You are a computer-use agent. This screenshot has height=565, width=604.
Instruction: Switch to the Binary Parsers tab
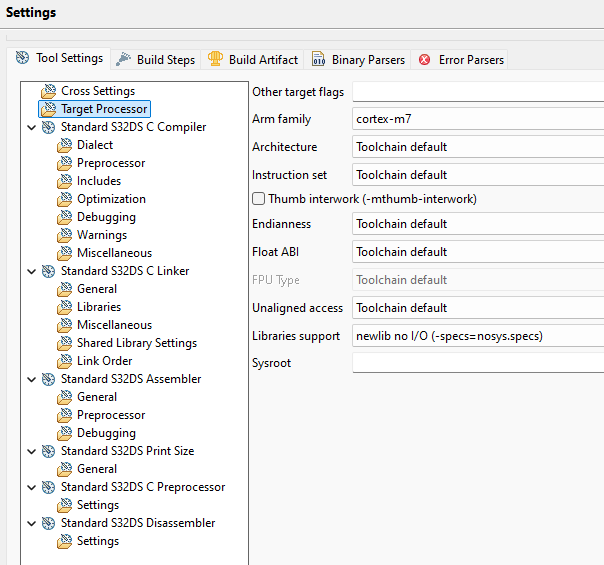pyautogui.click(x=358, y=60)
